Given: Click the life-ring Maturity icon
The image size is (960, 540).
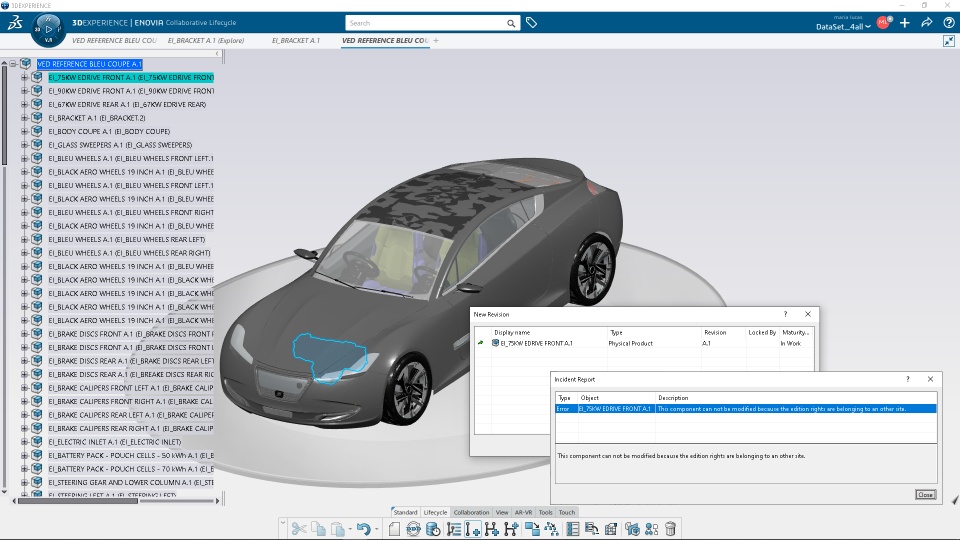Looking at the screenshot, I should (x=413, y=528).
